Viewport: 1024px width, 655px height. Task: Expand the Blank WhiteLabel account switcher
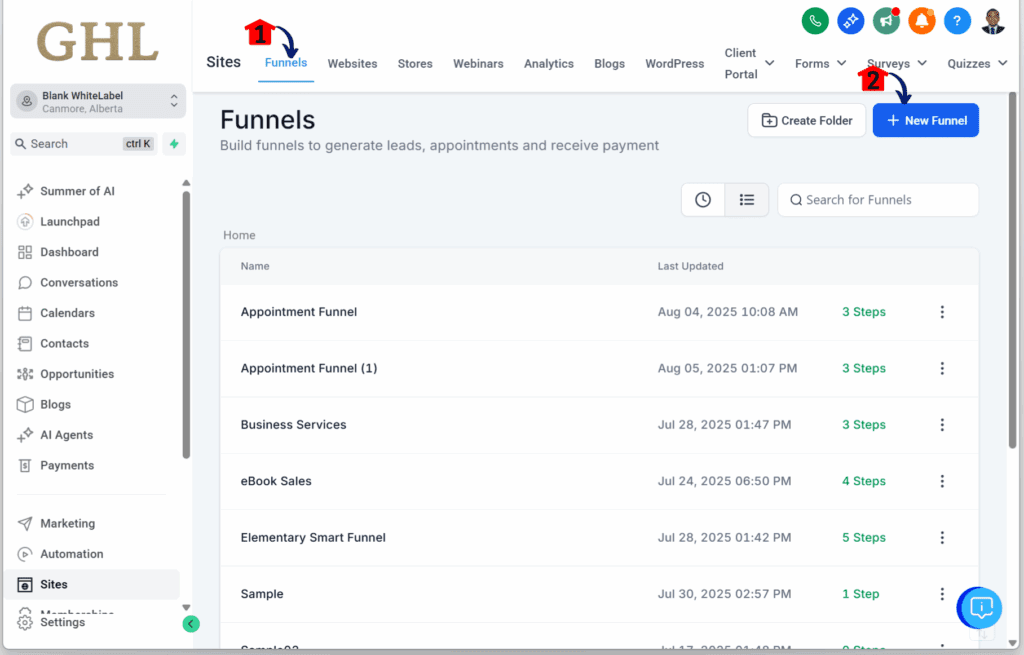pyautogui.click(x=98, y=101)
